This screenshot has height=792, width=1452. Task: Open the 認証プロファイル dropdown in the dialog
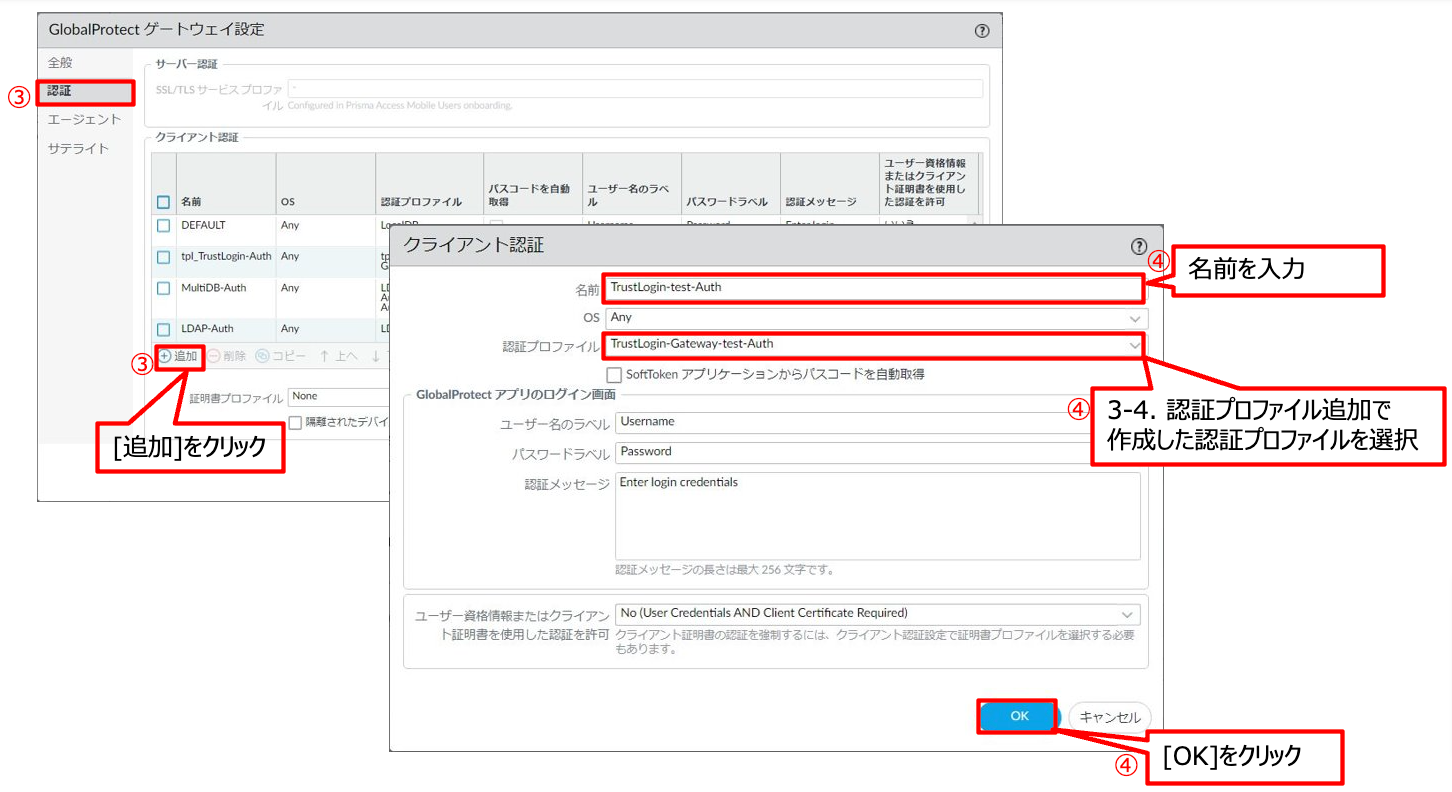[x=873, y=345]
